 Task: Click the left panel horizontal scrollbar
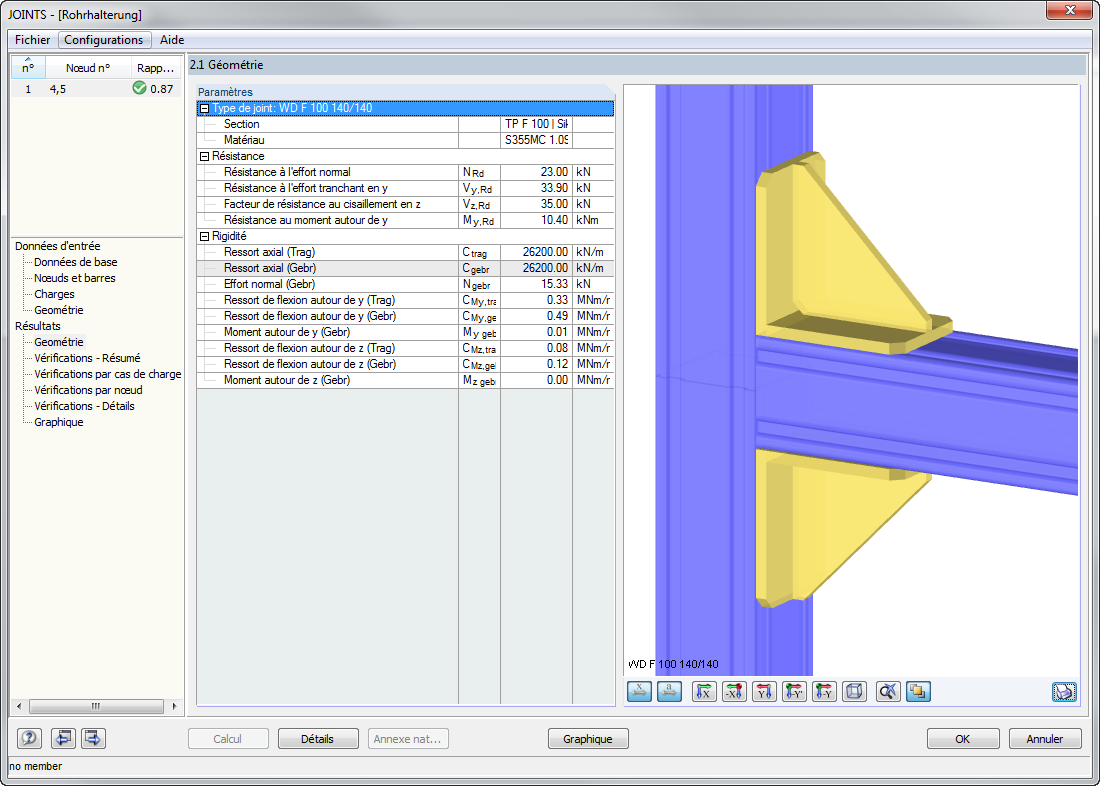pyautogui.click(x=96, y=706)
